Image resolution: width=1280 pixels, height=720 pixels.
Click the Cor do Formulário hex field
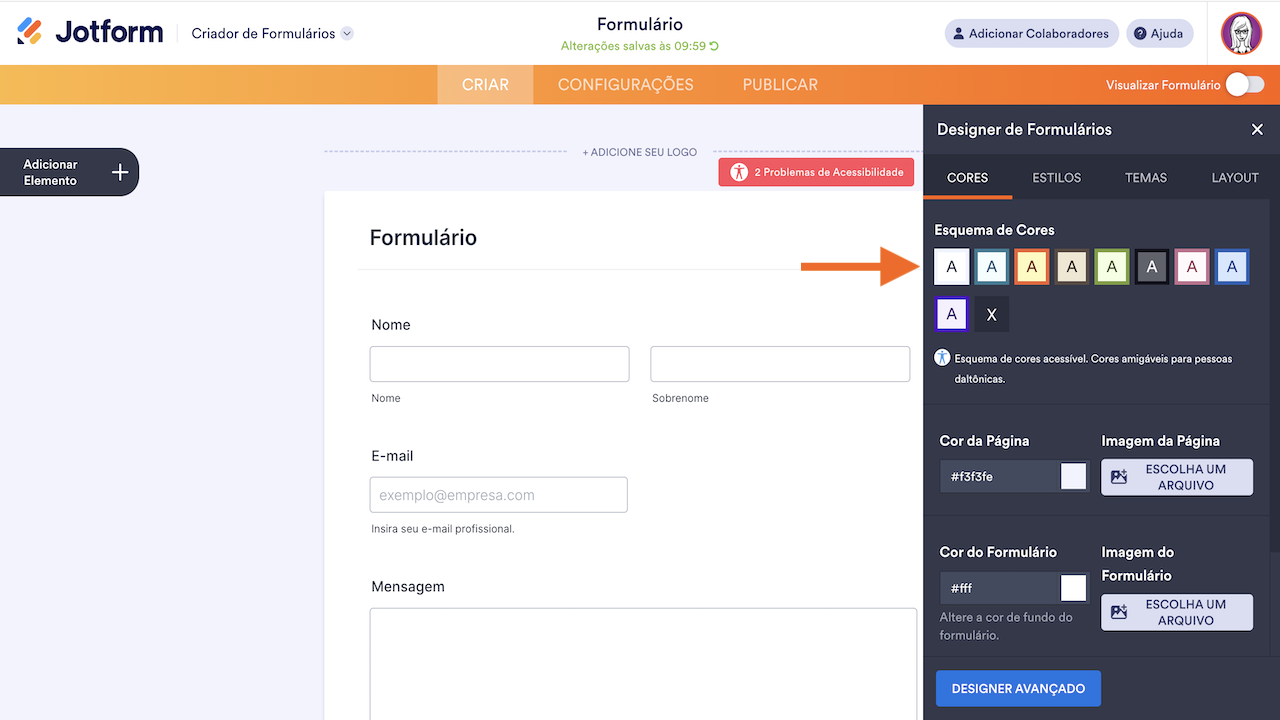tap(999, 588)
